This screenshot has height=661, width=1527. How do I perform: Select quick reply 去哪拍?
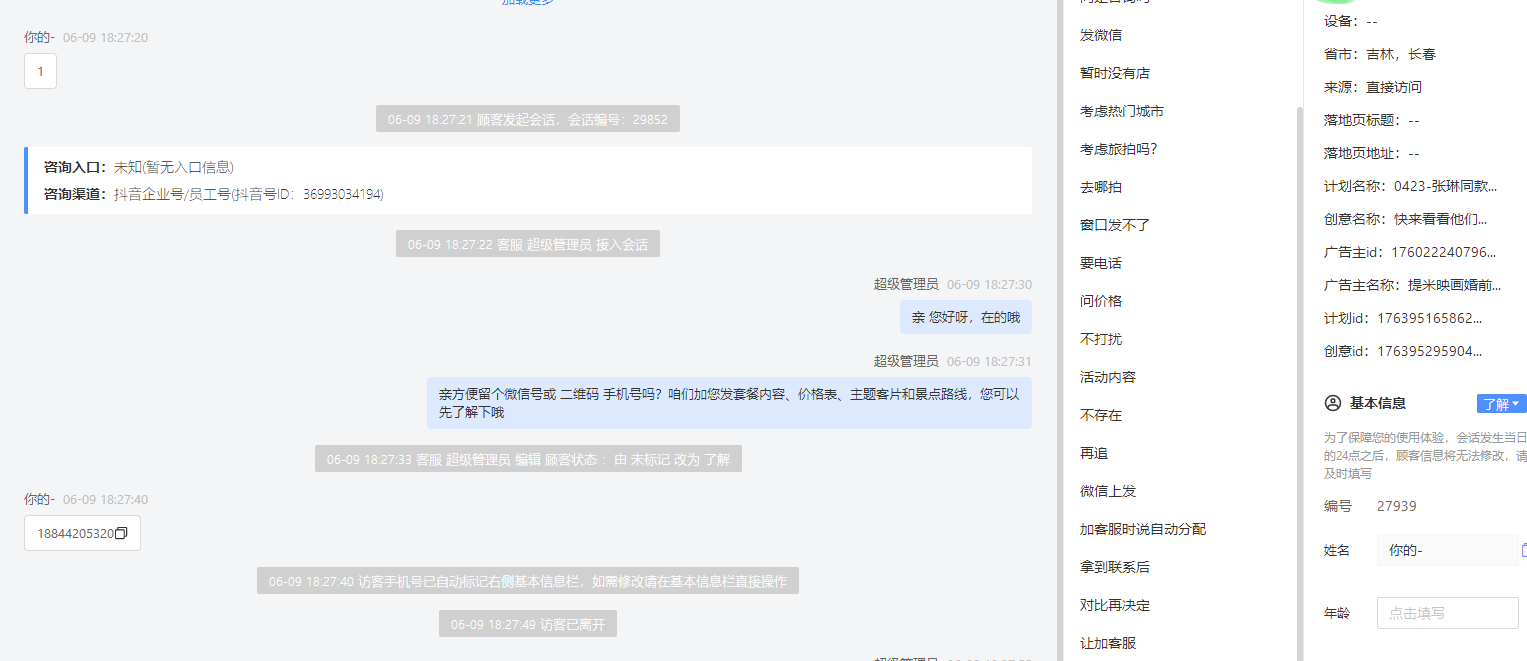point(1101,187)
